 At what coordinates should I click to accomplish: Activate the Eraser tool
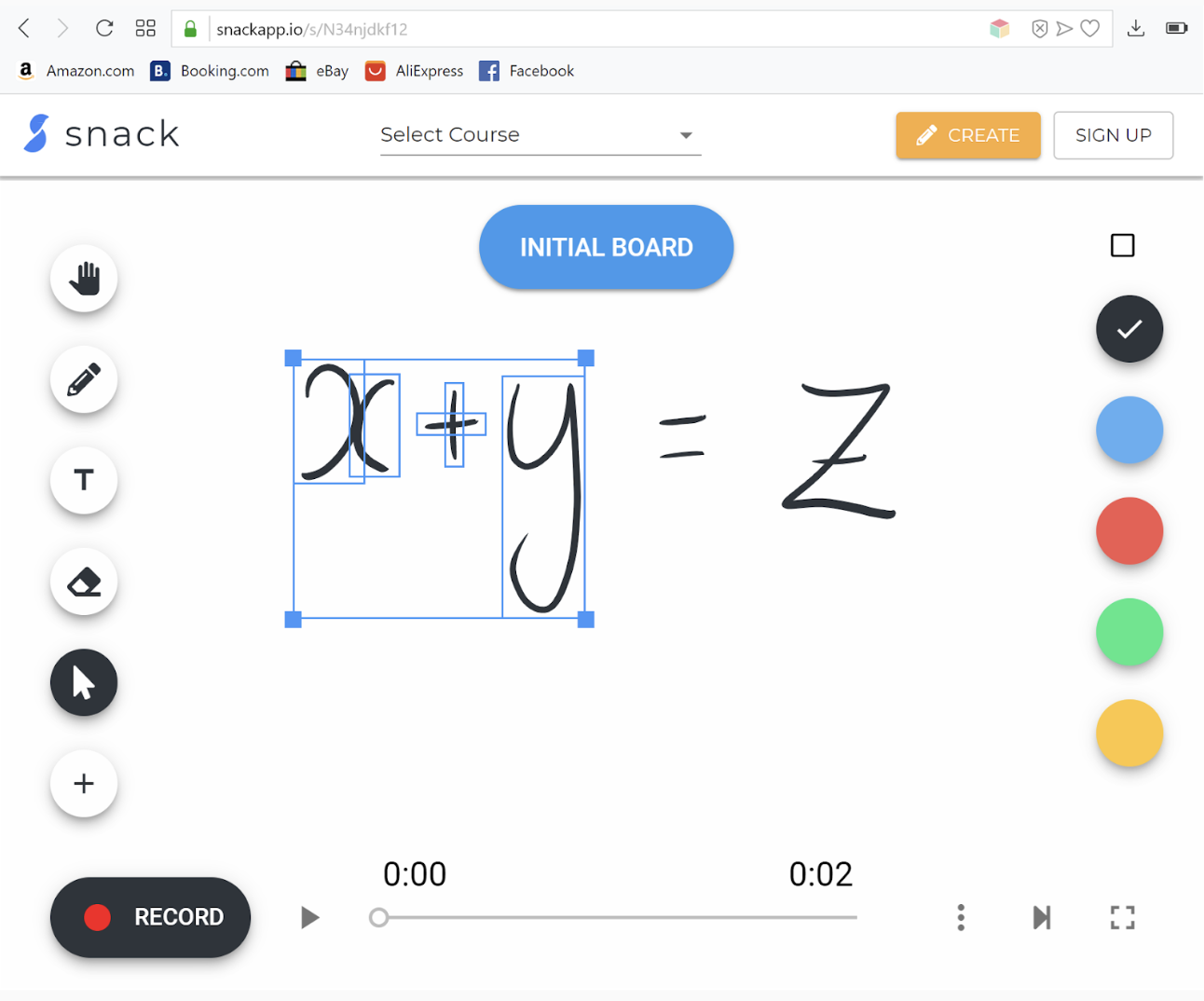83,582
